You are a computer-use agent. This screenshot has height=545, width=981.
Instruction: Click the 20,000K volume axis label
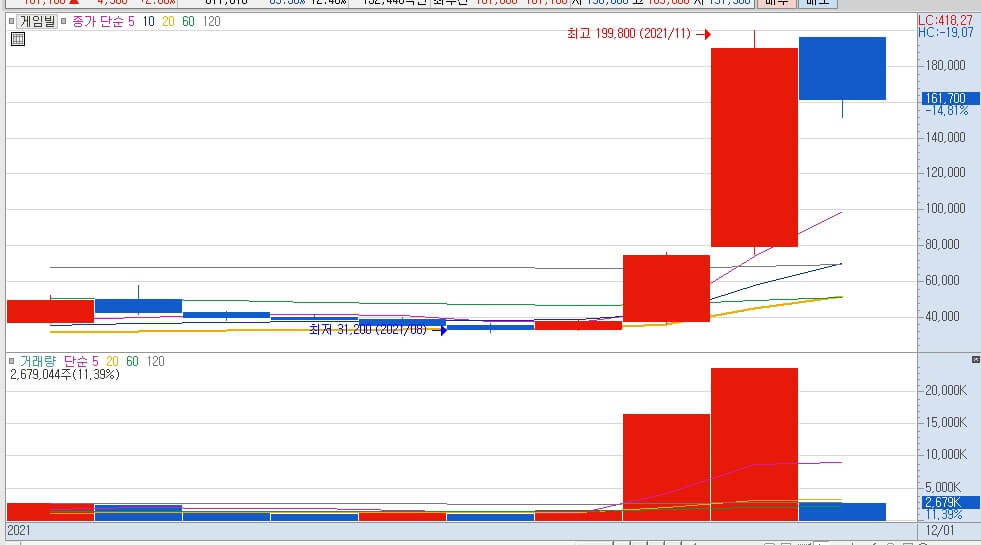pos(946,390)
